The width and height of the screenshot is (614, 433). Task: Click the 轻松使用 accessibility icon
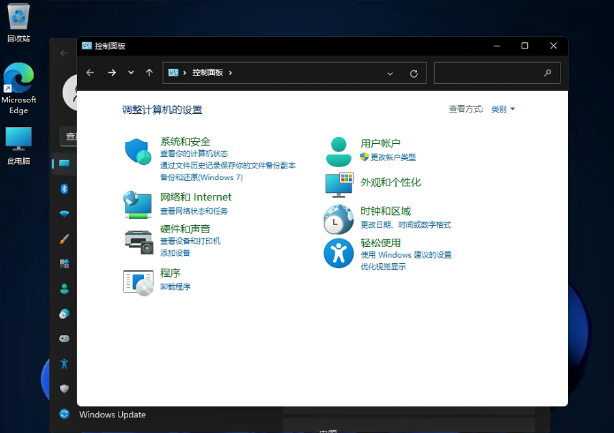point(339,253)
